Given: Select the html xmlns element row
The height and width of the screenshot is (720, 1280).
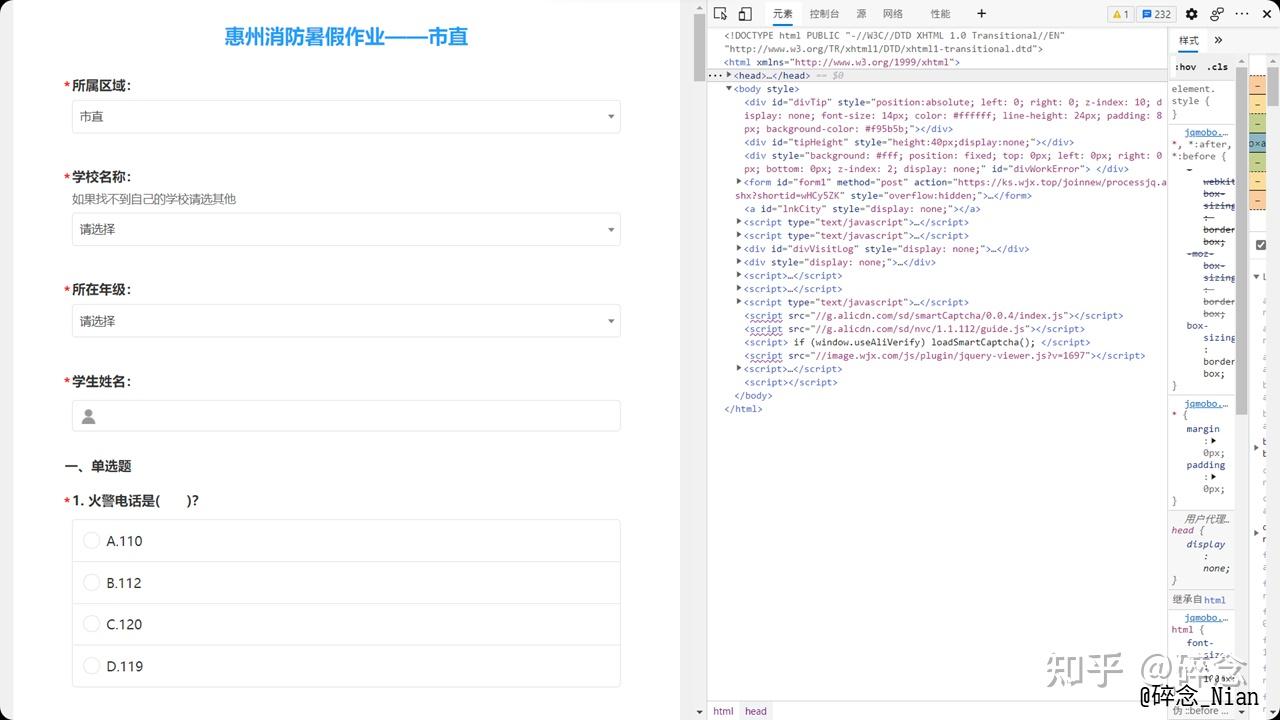Looking at the screenshot, I should tap(842, 62).
